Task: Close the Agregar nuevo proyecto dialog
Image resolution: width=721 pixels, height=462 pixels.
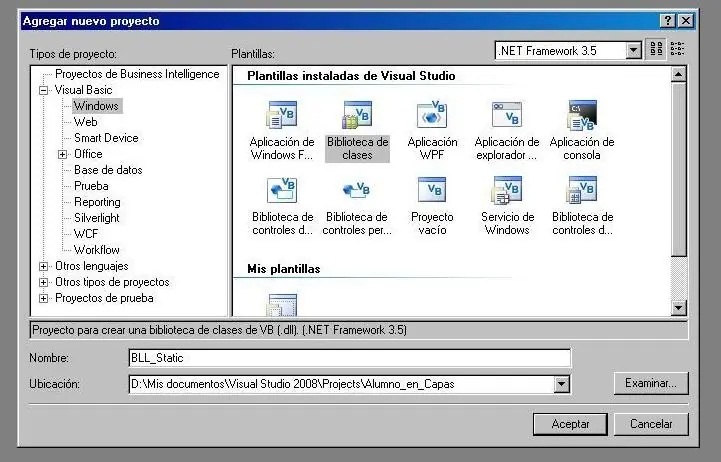Action: tap(686, 21)
